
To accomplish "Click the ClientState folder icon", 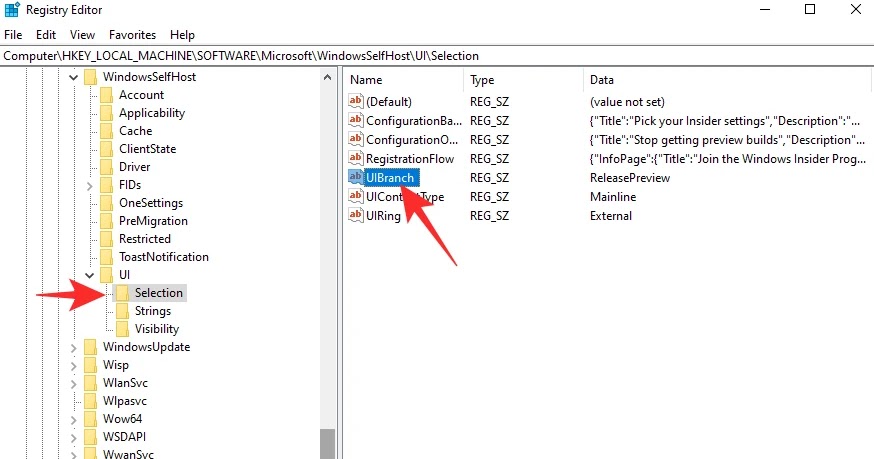I will [x=106, y=149].
